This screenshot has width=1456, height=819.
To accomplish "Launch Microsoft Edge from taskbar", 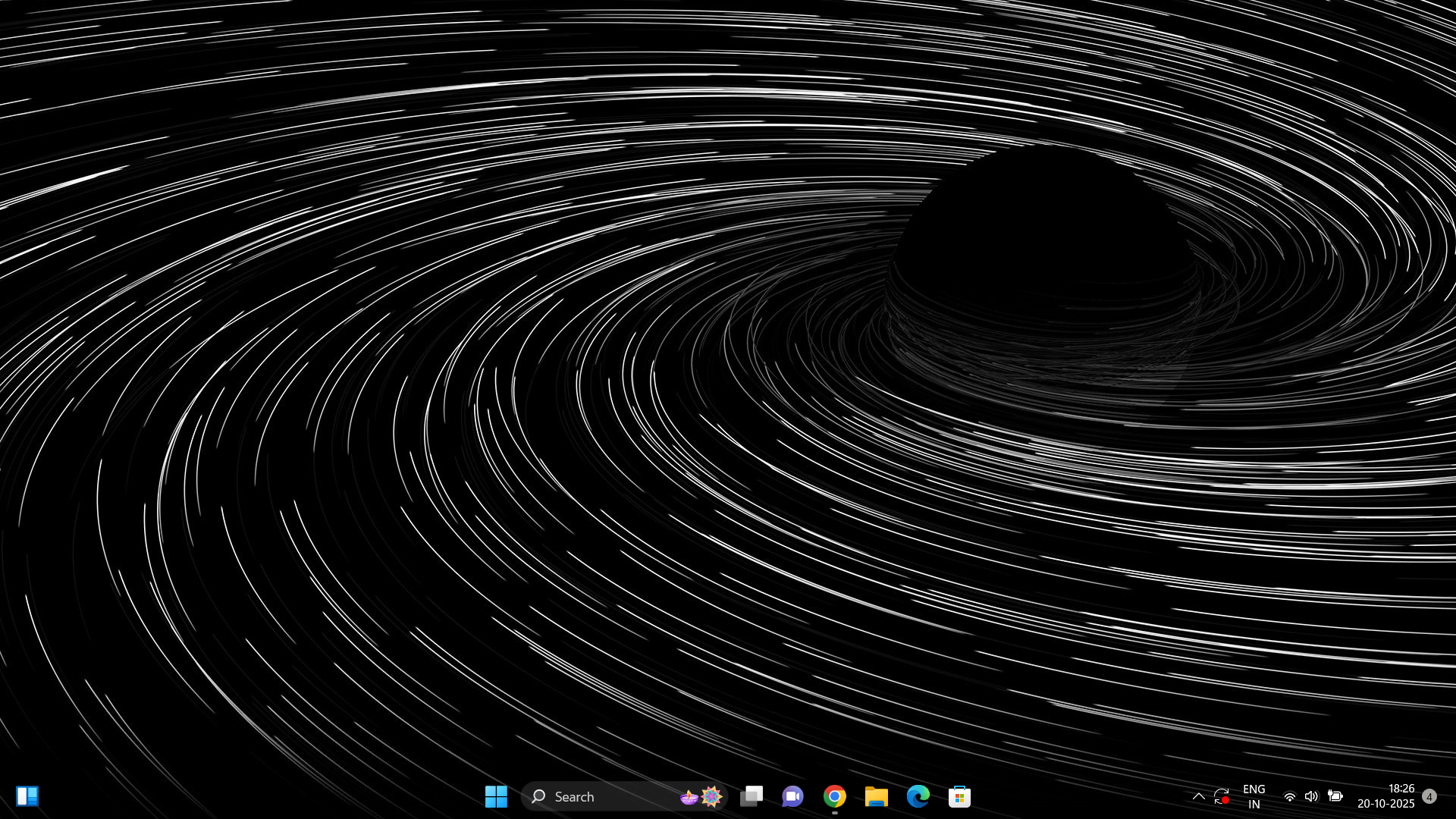I will point(918,796).
